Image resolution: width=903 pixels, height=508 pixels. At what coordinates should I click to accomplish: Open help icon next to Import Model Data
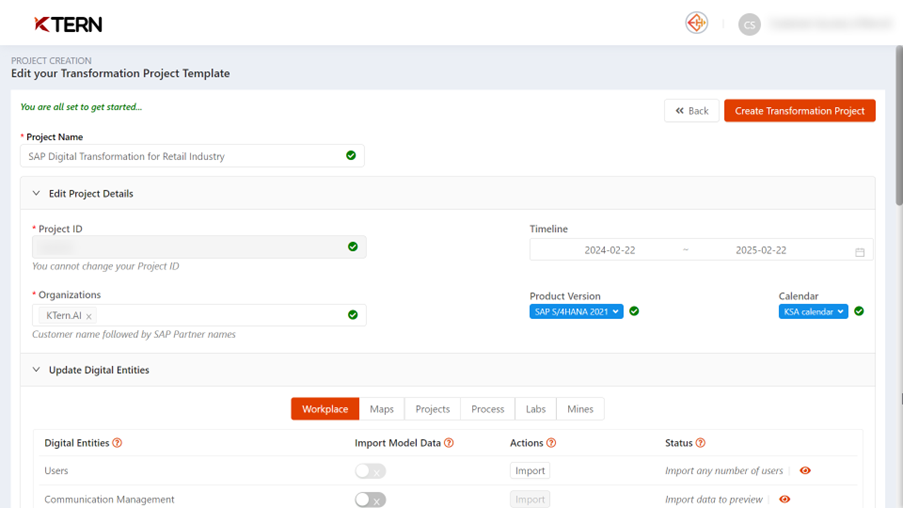(x=449, y=443)
